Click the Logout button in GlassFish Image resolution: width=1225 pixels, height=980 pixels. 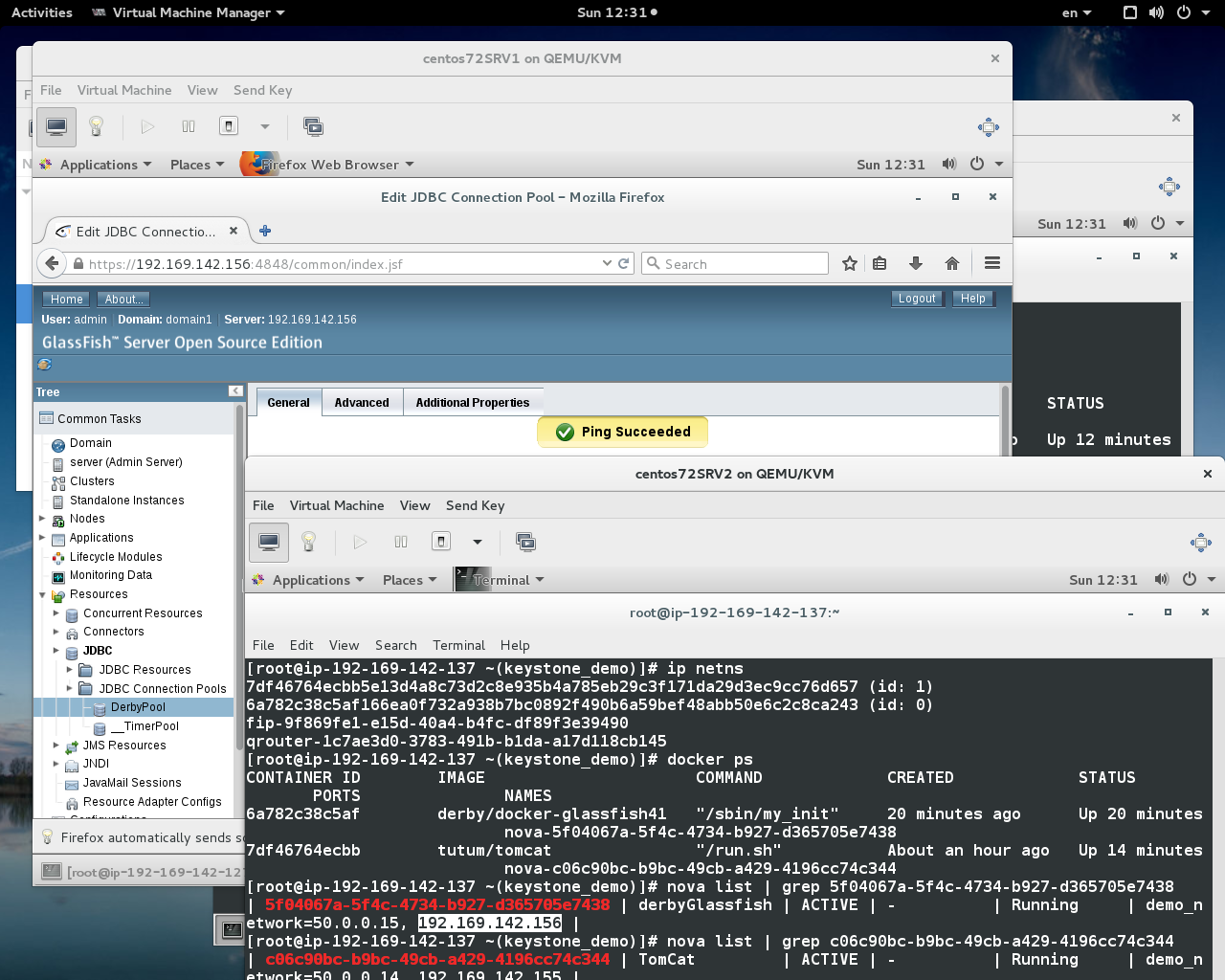pyautogui.click(x=916, y=299)
